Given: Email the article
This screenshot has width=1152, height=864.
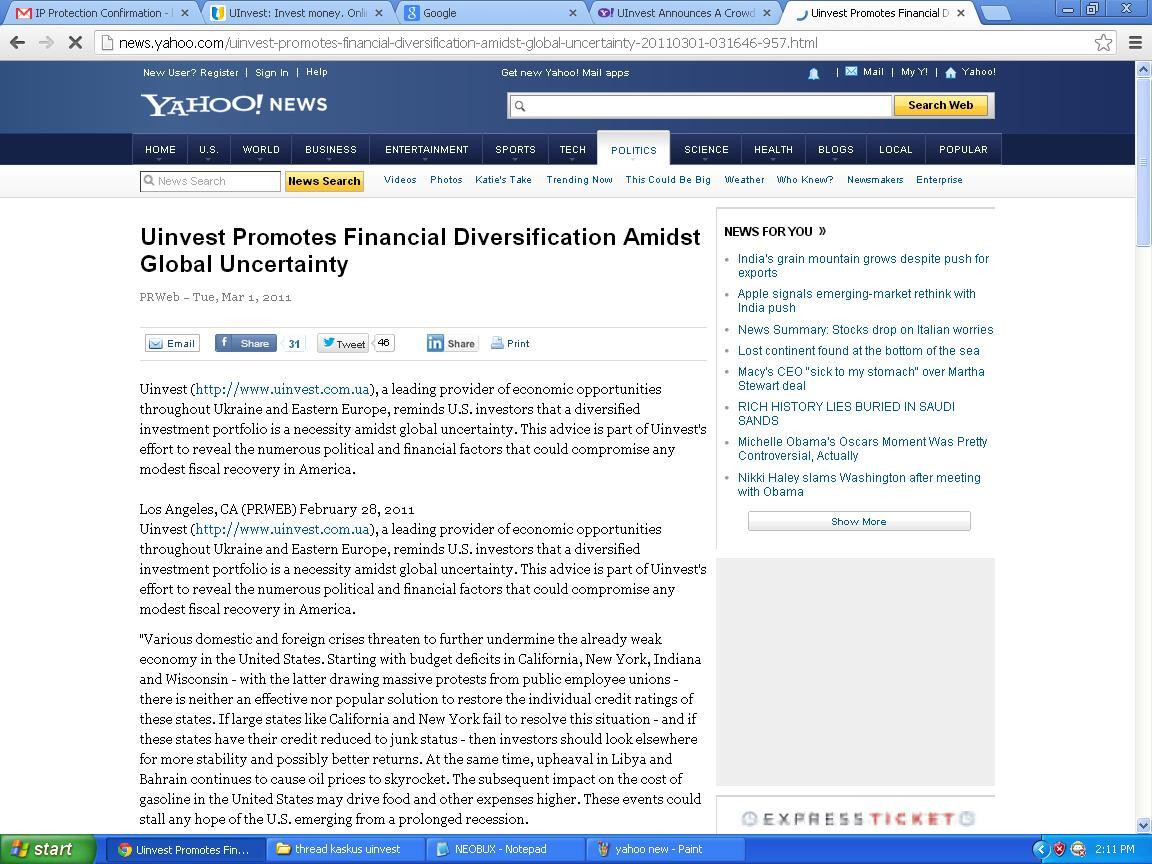Looking at the screenshot, I should tap(173, 343).
